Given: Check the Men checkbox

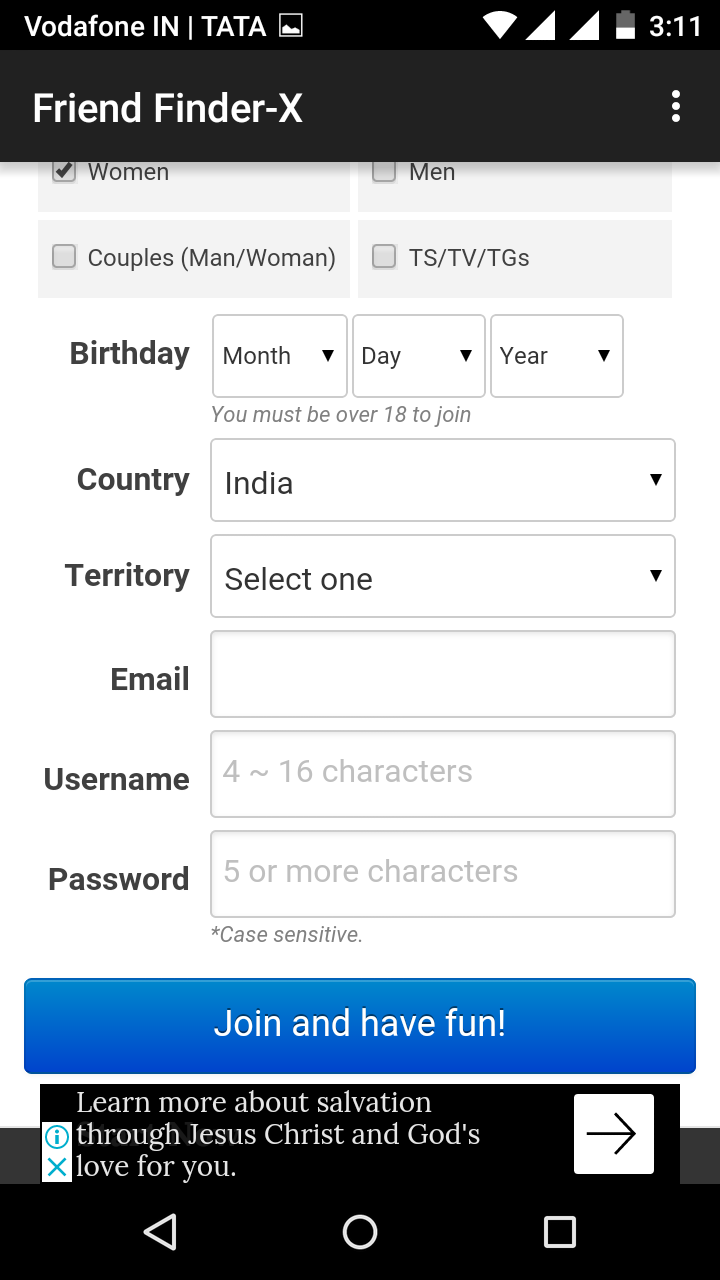Looking at the screenshot, I should point(384,172).
